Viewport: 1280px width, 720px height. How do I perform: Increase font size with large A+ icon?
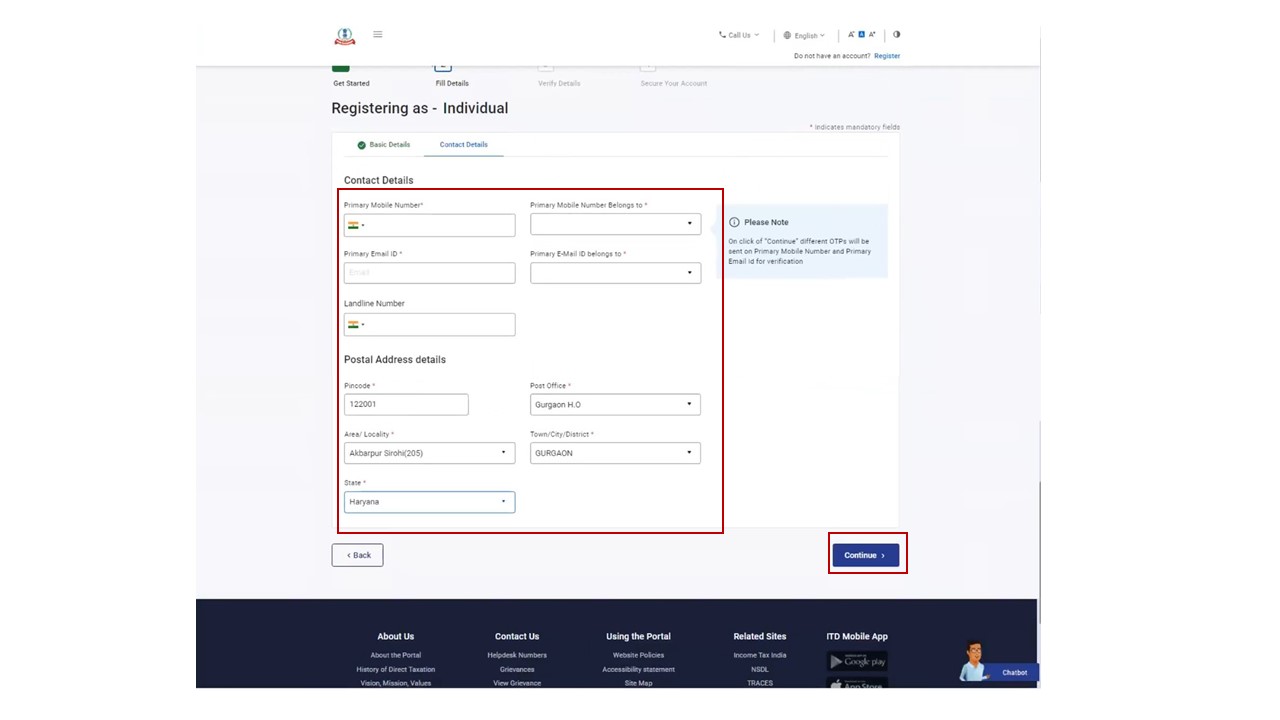[872, 35]
